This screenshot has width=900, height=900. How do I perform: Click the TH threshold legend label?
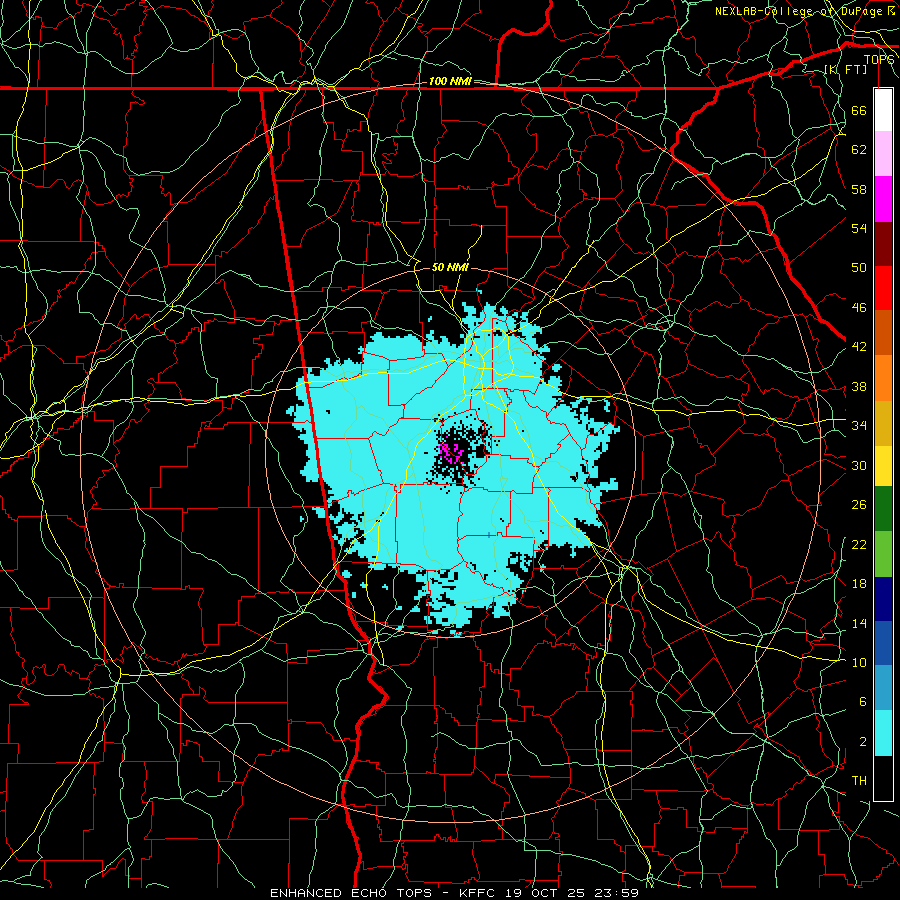coord(859,781)
